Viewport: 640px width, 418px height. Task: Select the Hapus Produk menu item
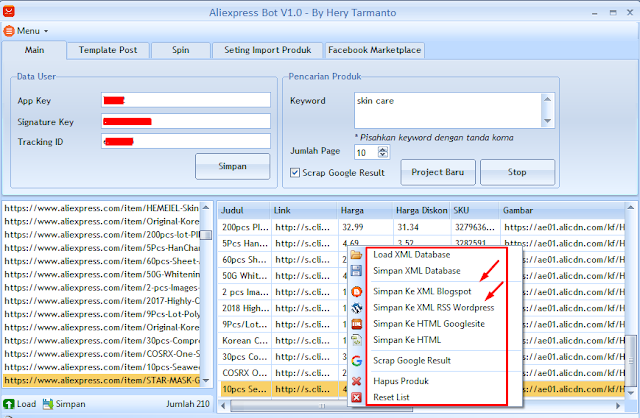(401, 381)
